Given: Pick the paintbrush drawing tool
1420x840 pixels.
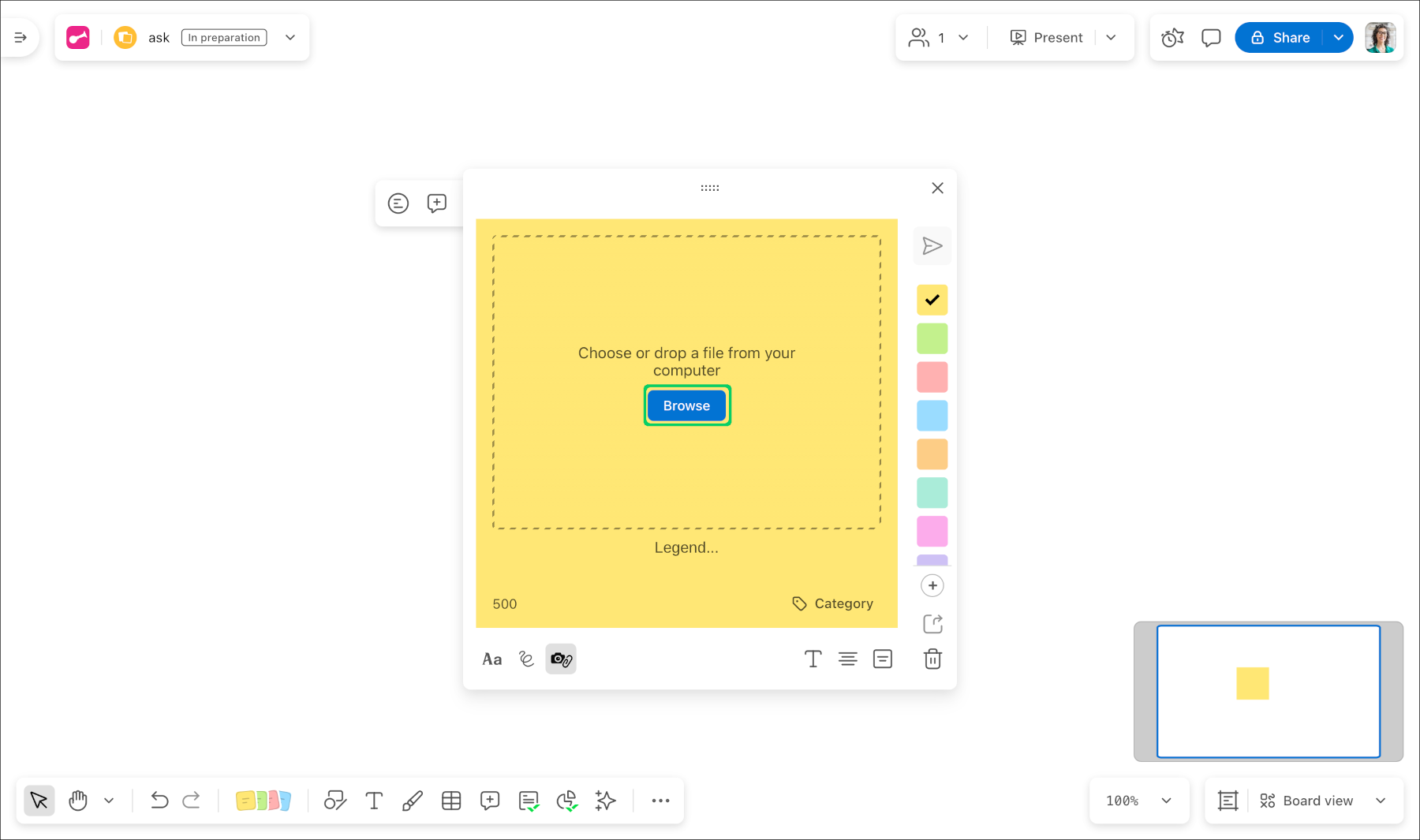Looking at the screenshot, I should pos(412,801).
